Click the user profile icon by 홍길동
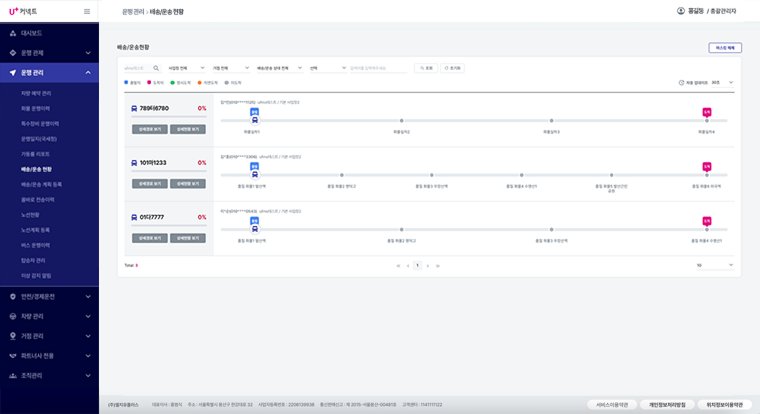760x414 pixels. point(681,11)
